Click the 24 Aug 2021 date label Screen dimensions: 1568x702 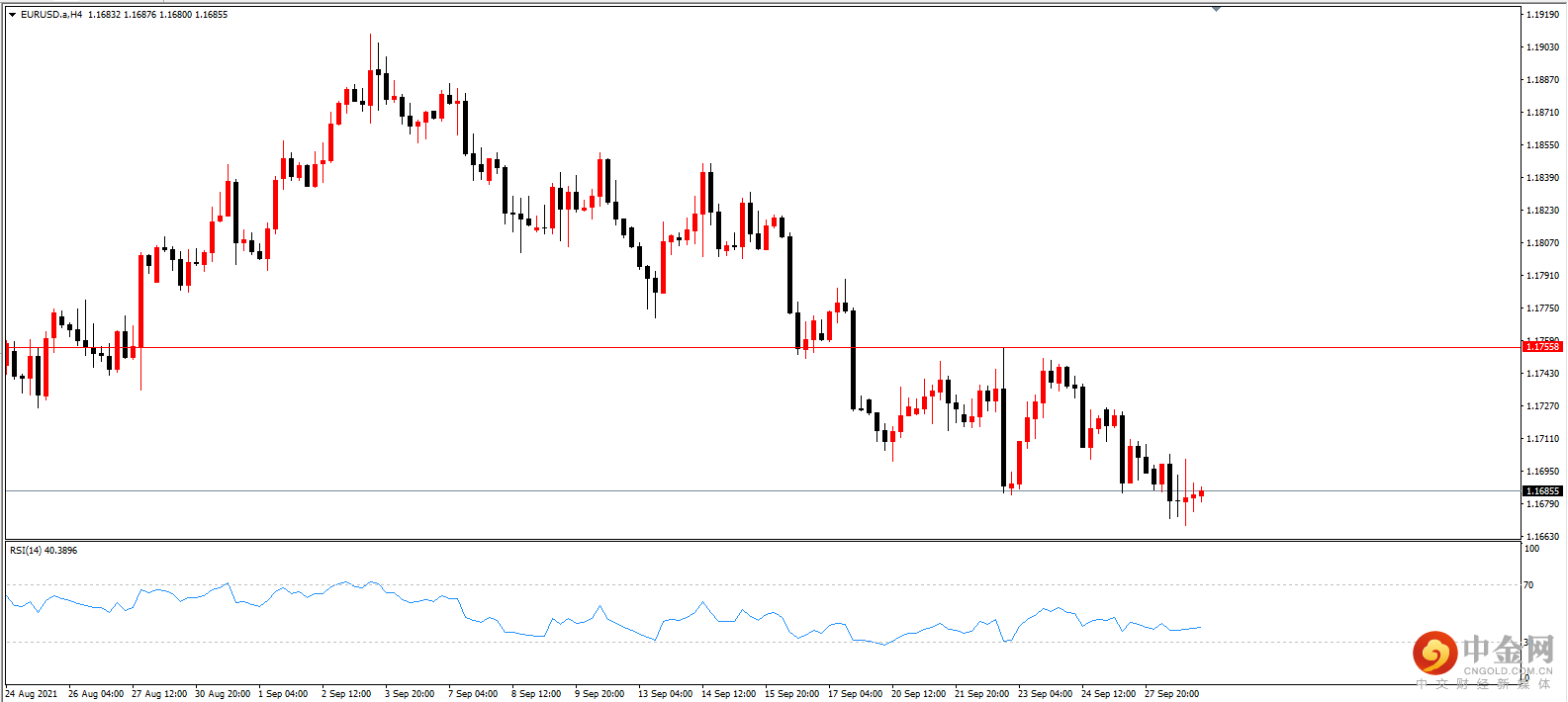coord(31,694)
